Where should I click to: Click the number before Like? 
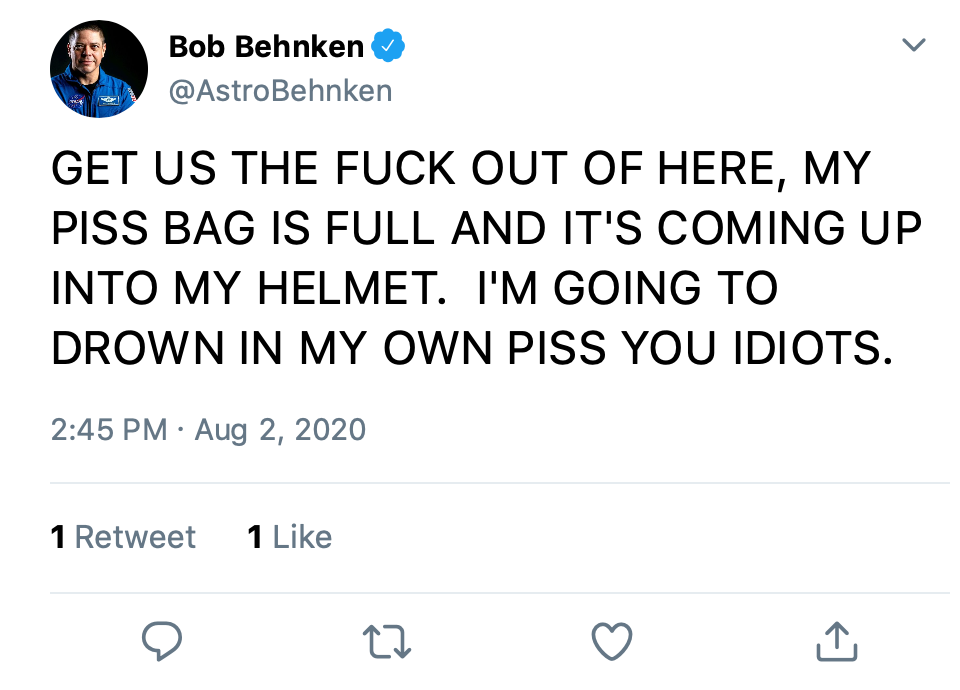255,537
